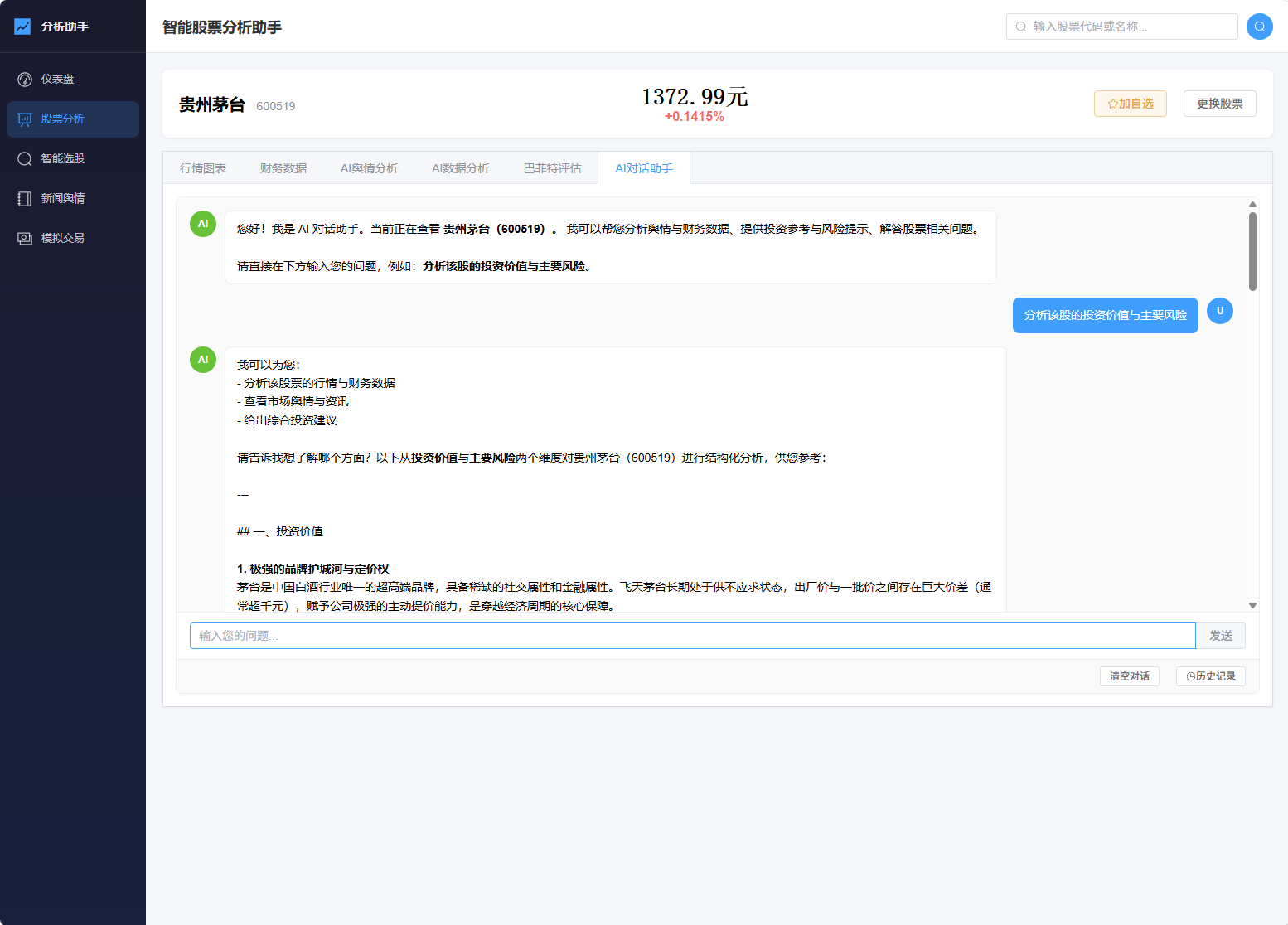The height and width of the screenshot is (925, 1288).
Task: Click the line - 查看市场舆情与资讯
Action: (x=293, y=401)
